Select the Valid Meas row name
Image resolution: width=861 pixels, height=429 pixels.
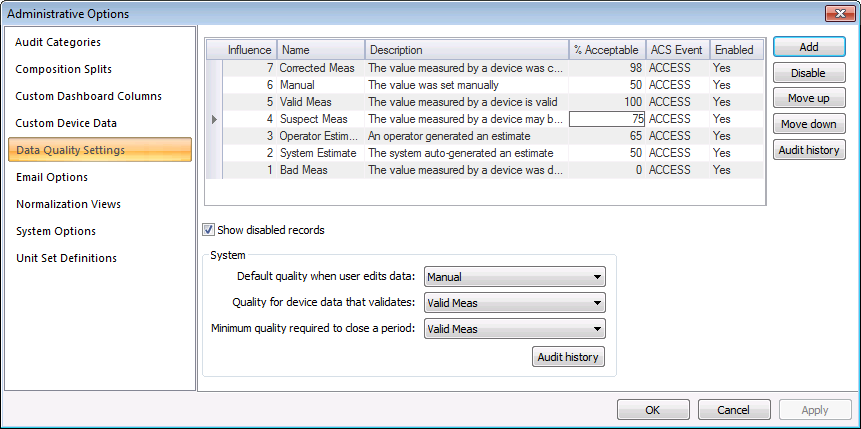pos(305,102)
